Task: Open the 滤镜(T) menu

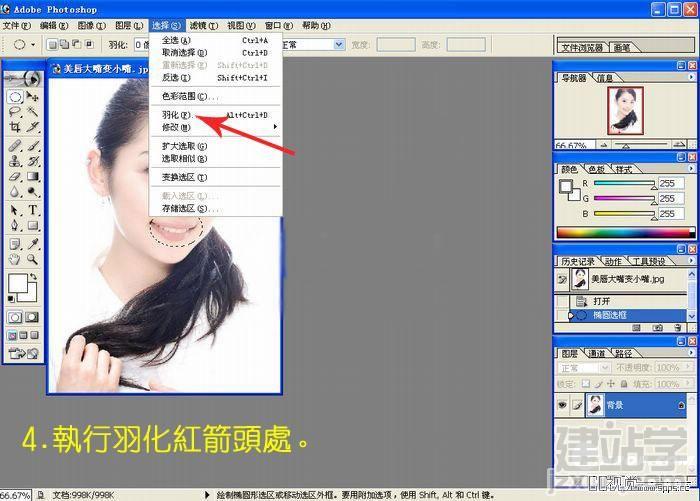Action: 204,25
